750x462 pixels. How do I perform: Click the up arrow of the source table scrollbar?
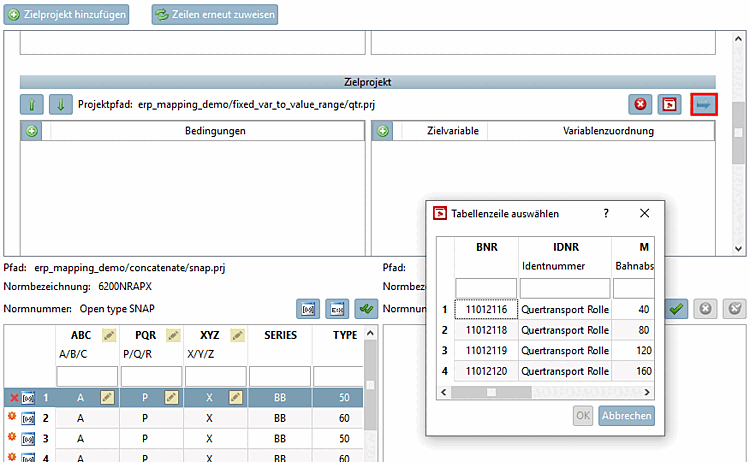370,333
